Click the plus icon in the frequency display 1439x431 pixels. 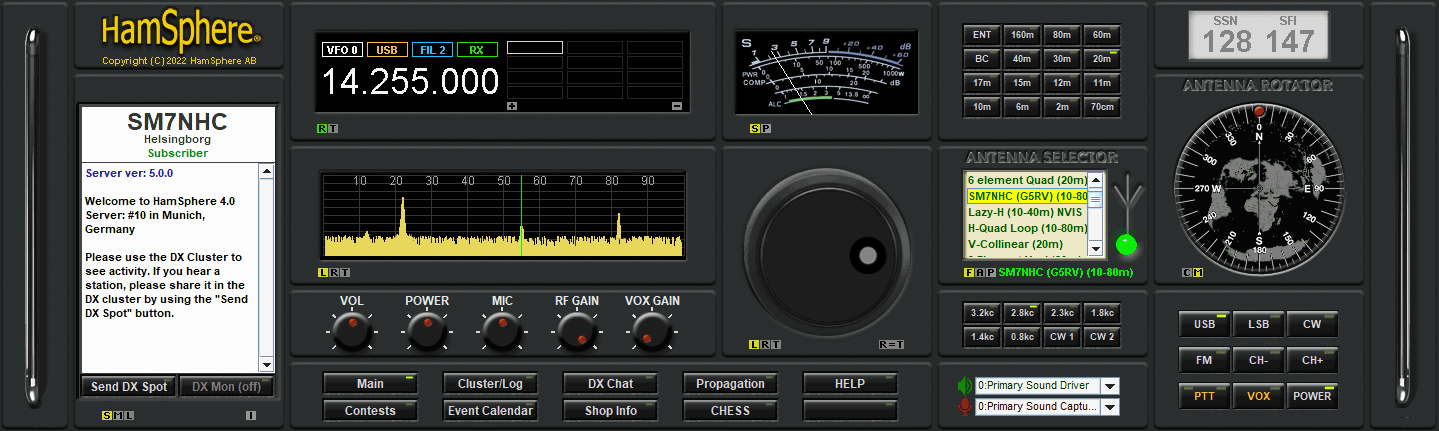513,106
